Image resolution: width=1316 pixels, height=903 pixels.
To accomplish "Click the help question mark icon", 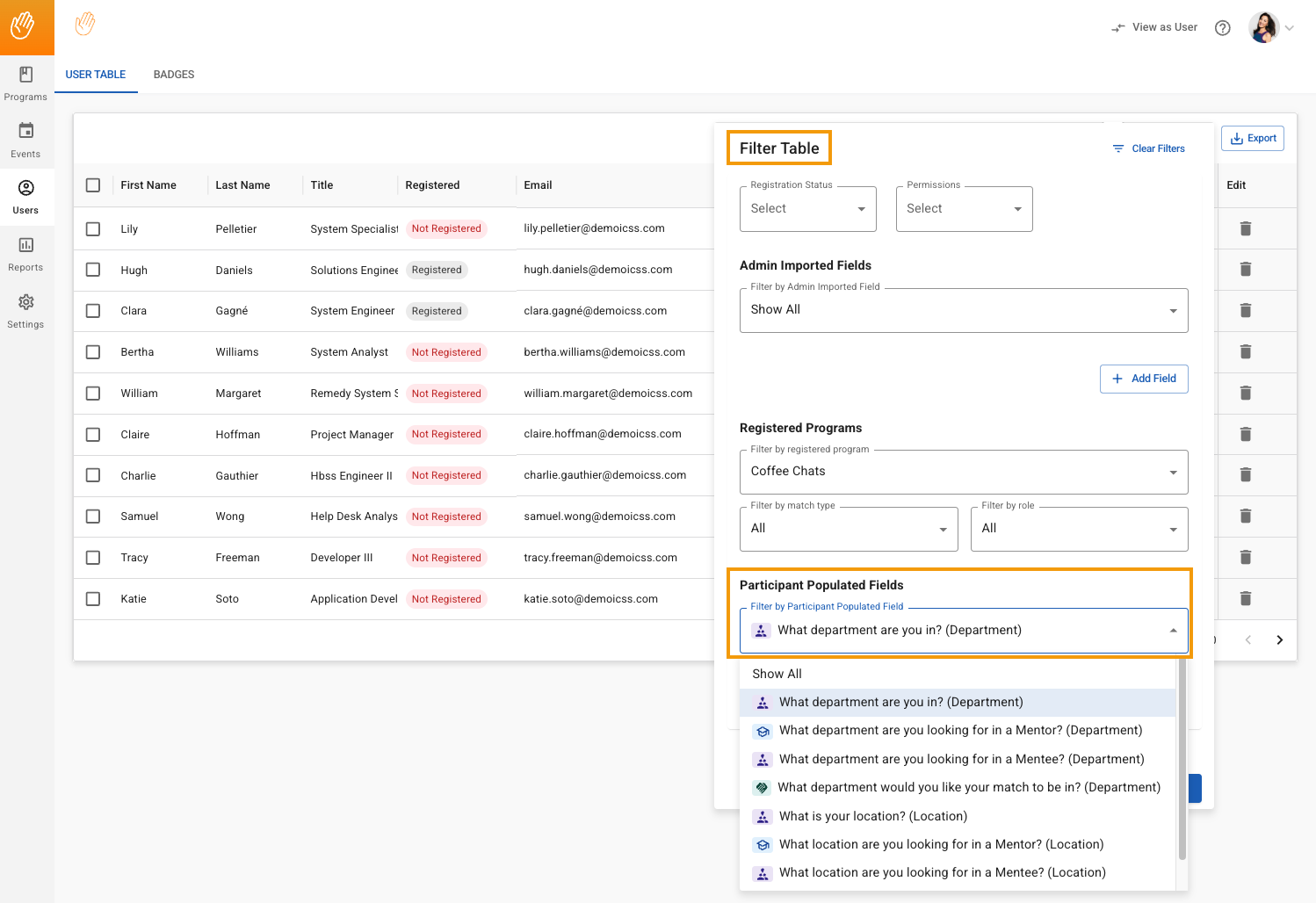I will point(1222,28).
